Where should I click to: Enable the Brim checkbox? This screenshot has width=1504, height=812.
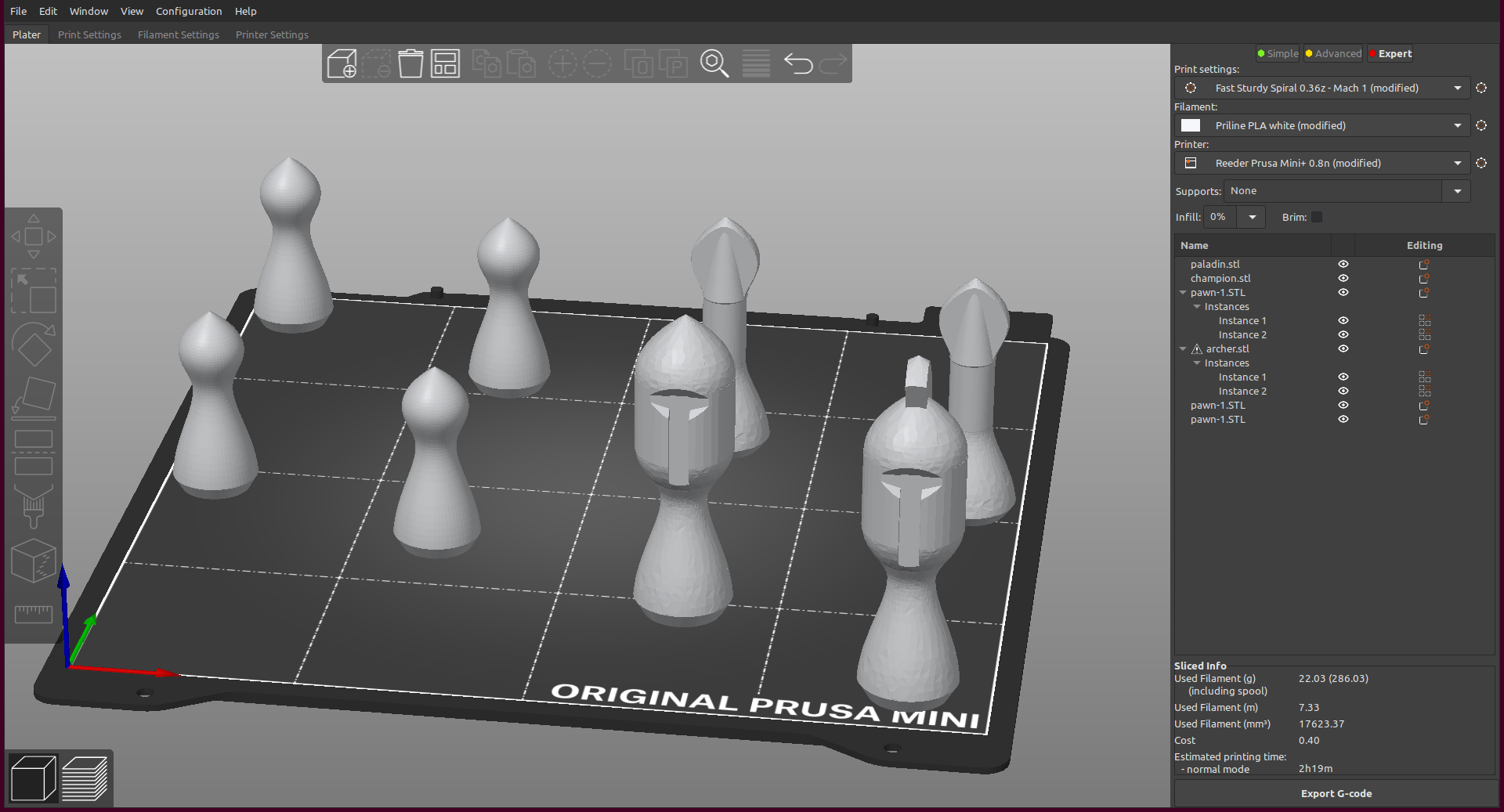(x=1317, y=217)
